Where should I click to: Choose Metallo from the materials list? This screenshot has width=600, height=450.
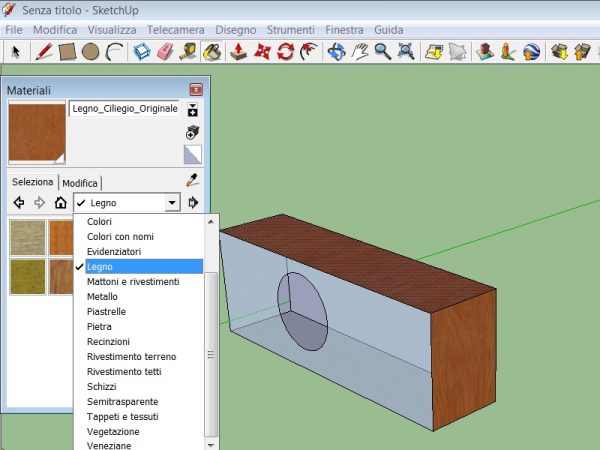point(102,297)
